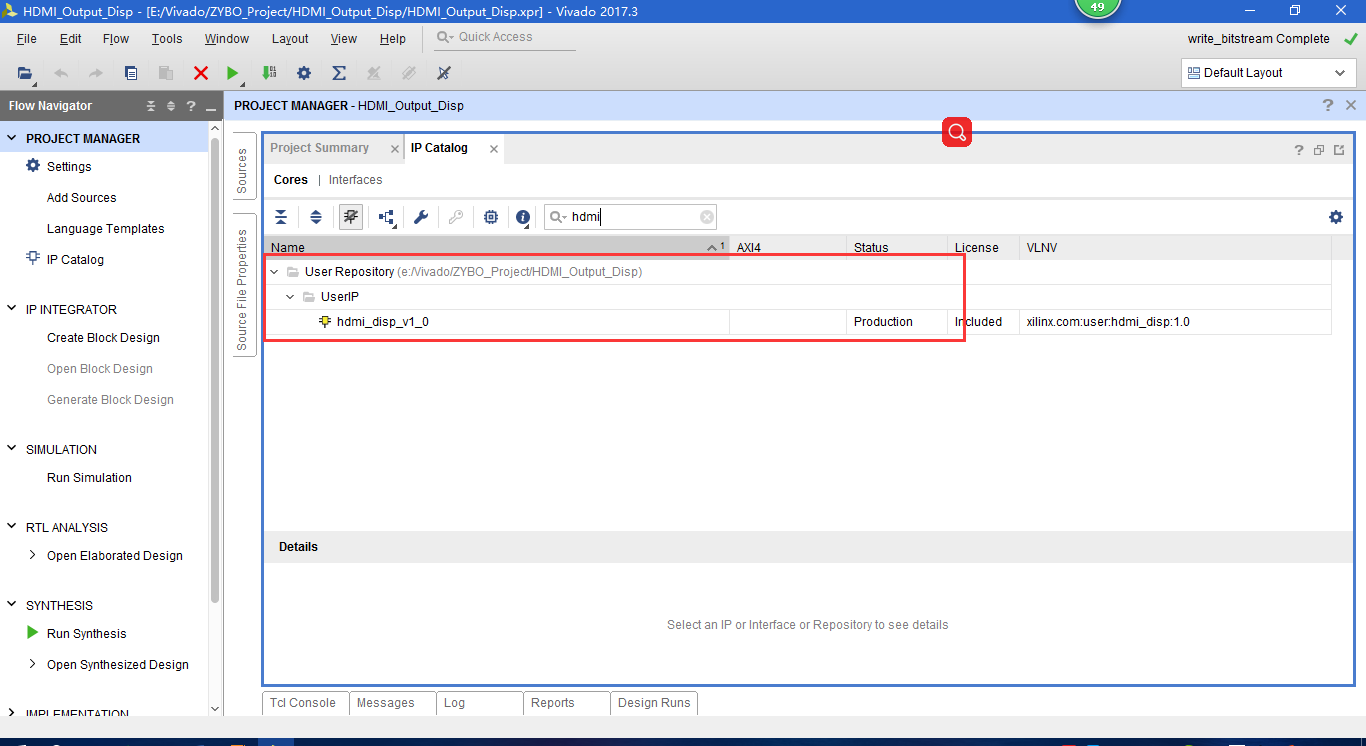The image size is (1366, 746).
Task: Click Add Sources
Action: click(x=81, y=198)
